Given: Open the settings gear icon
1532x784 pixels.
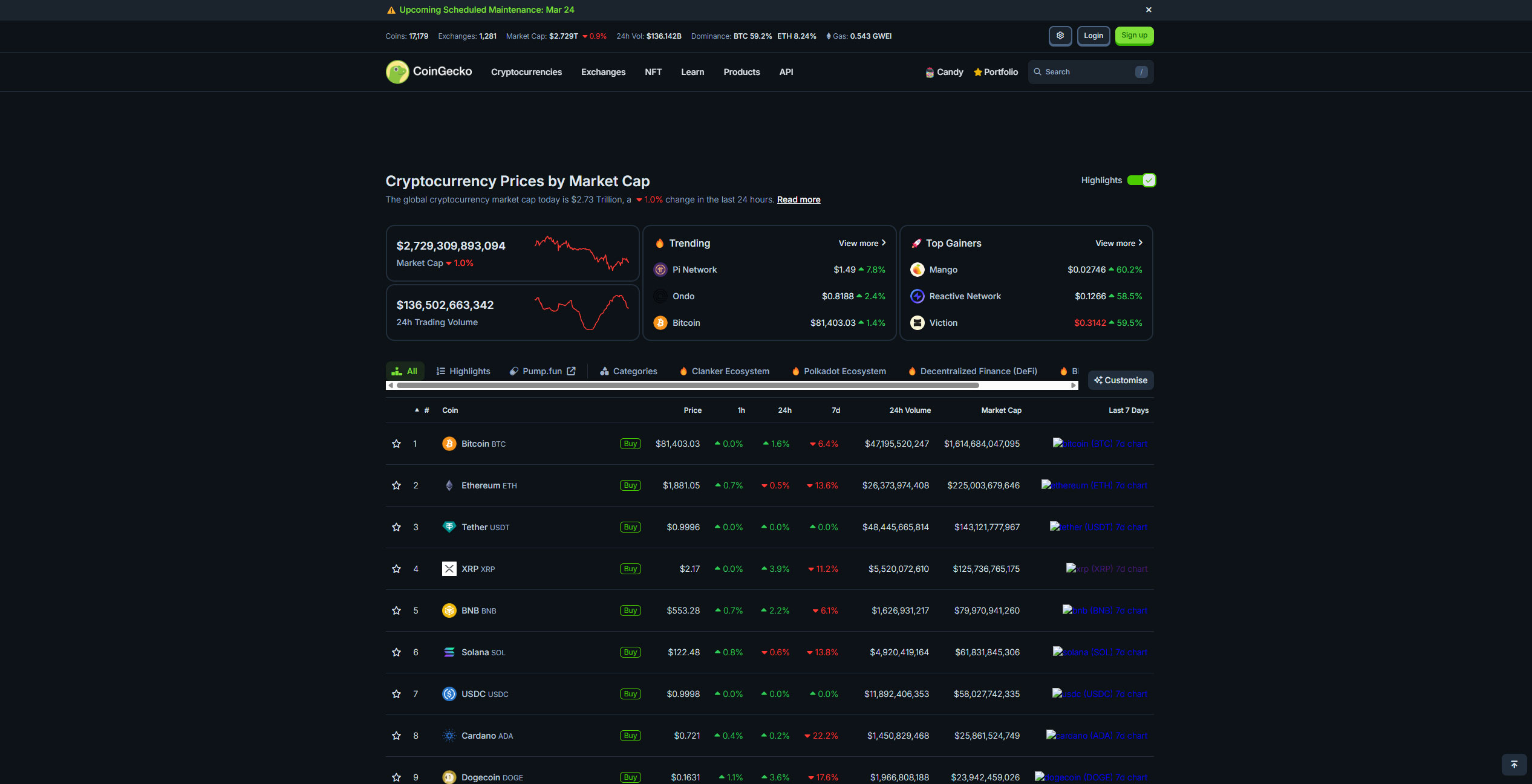Looking at the screenshot, I should [x=1060, y=36].
